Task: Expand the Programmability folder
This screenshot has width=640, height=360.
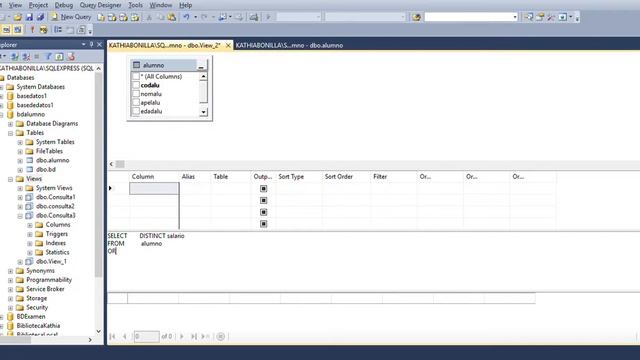Action: [x=11, y=280]
